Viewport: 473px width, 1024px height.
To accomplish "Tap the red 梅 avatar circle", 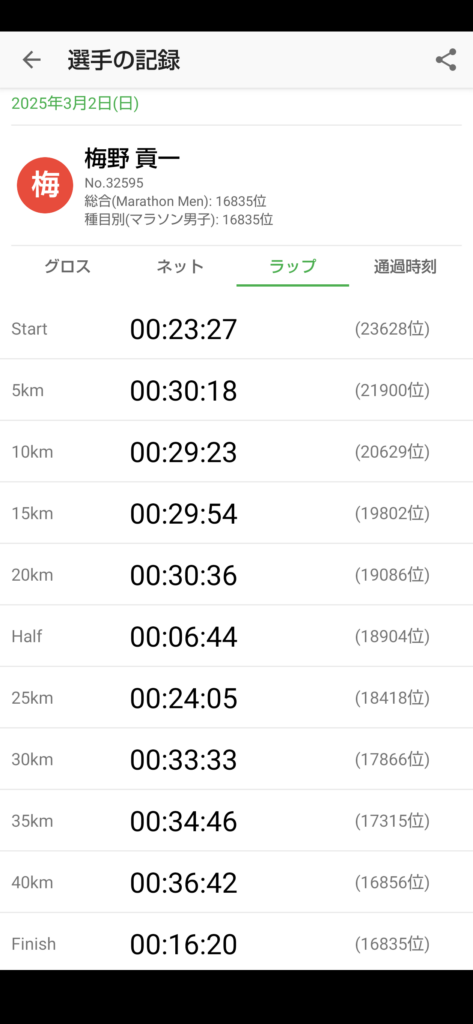I will click(x=44, y=185).
